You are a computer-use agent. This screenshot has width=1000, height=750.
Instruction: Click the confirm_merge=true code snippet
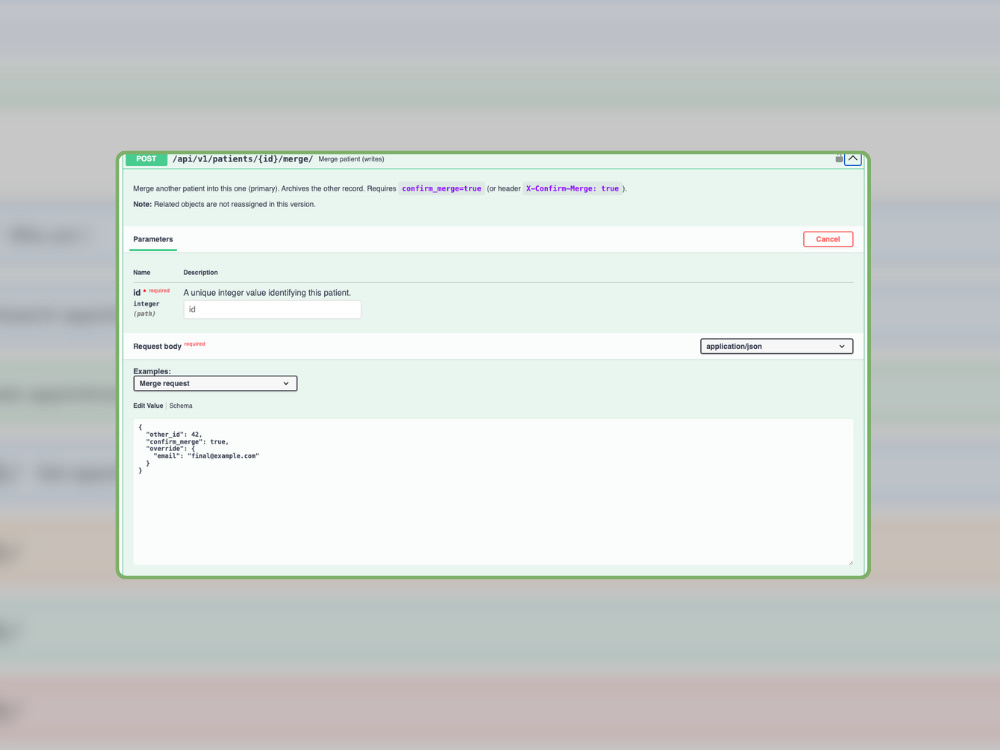pyautogui.click(x=441, y=189)
